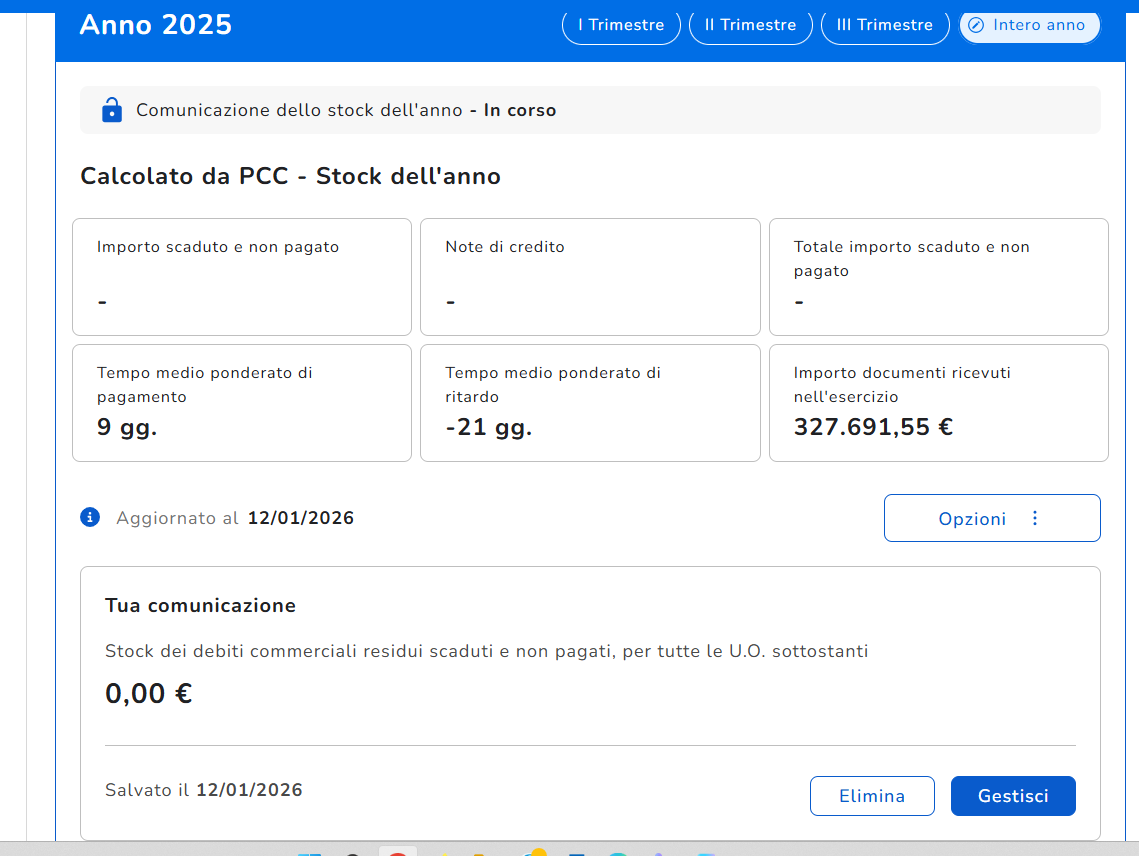Screen dimensions: 1139x856
Task: Click the pencil icon in Intero anno
Action: (976, 25)
